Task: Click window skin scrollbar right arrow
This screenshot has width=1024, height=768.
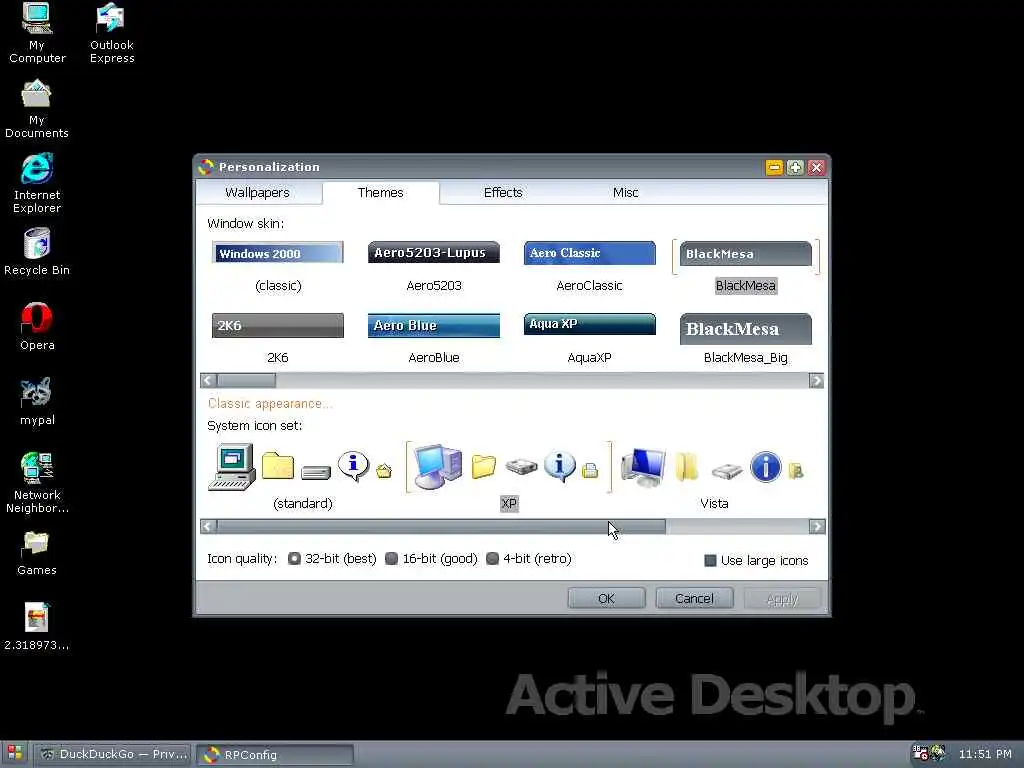Action: 816,380
